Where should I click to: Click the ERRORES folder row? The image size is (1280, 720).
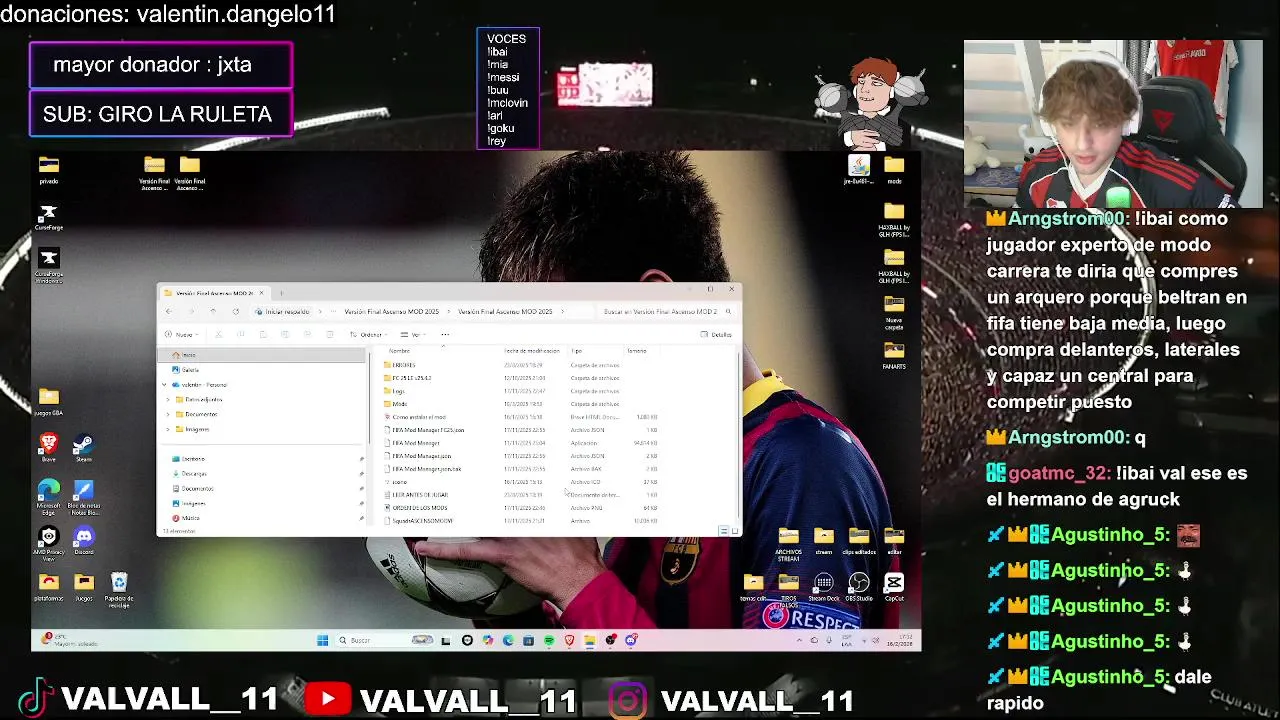pyautogui.click(x=520, y=365)
